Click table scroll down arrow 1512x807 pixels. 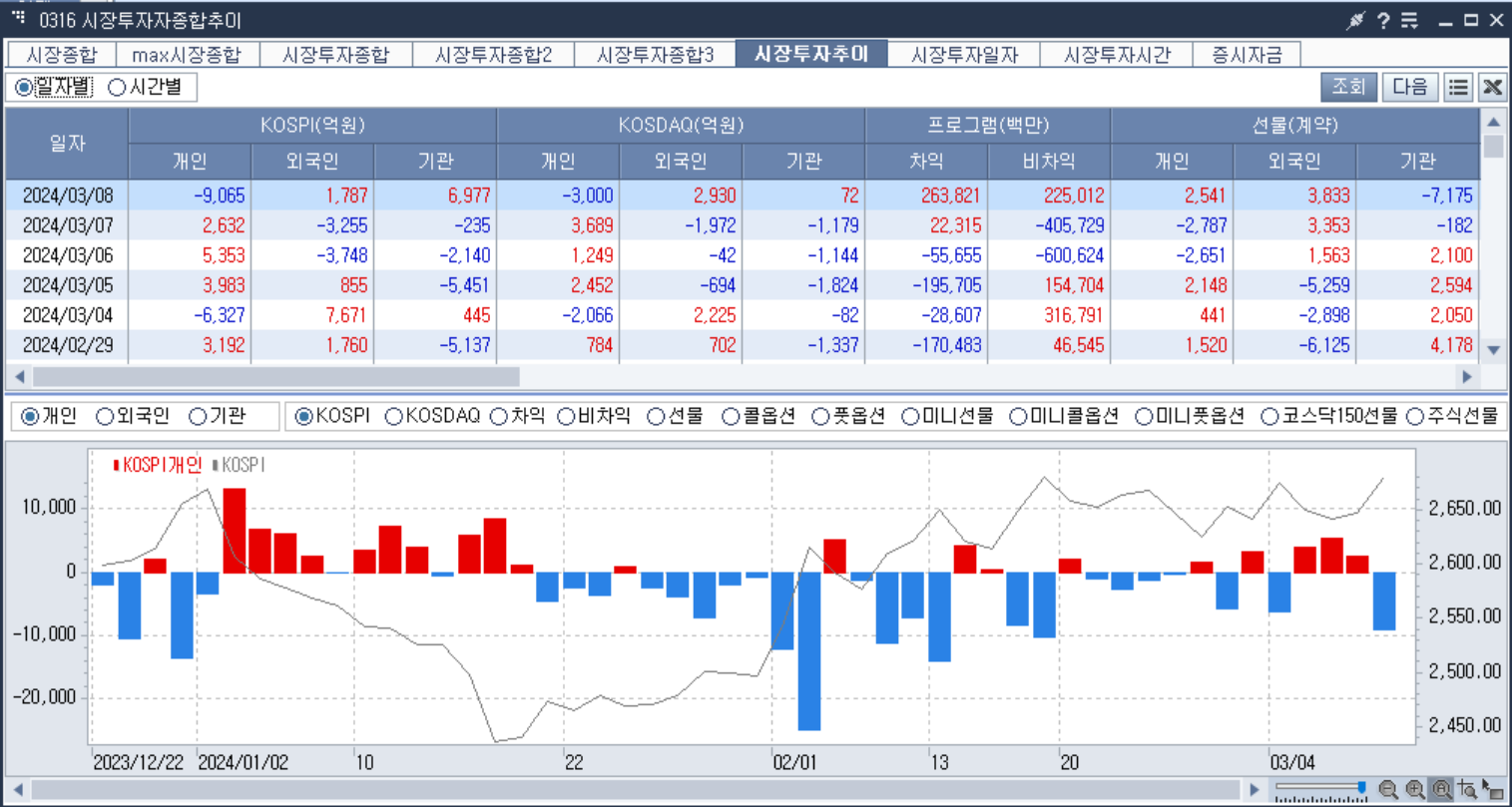click(1493, 350)
